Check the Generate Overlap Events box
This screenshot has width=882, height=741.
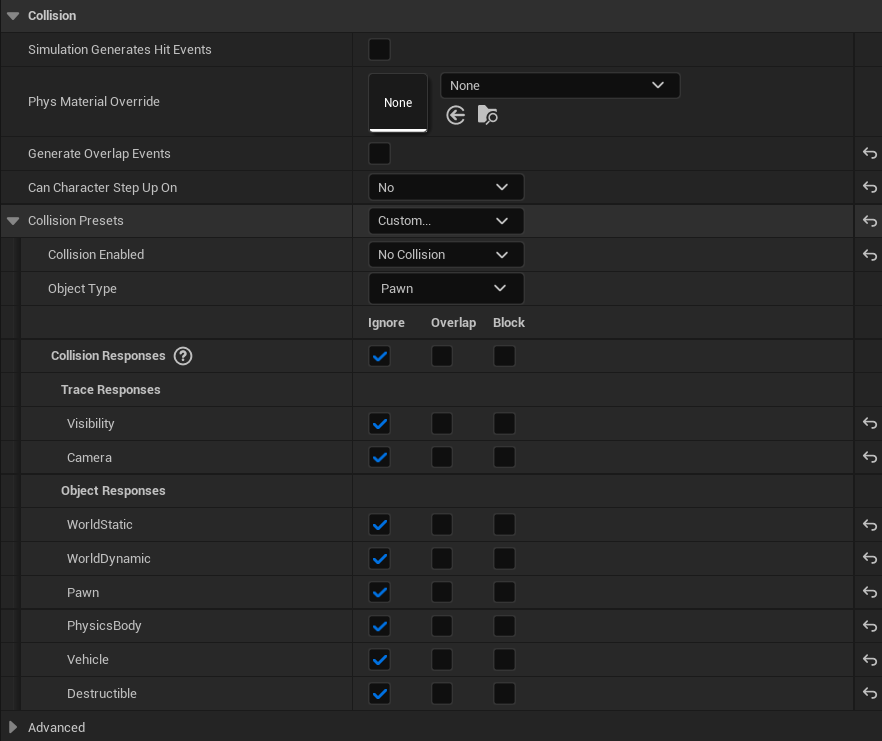378,153
